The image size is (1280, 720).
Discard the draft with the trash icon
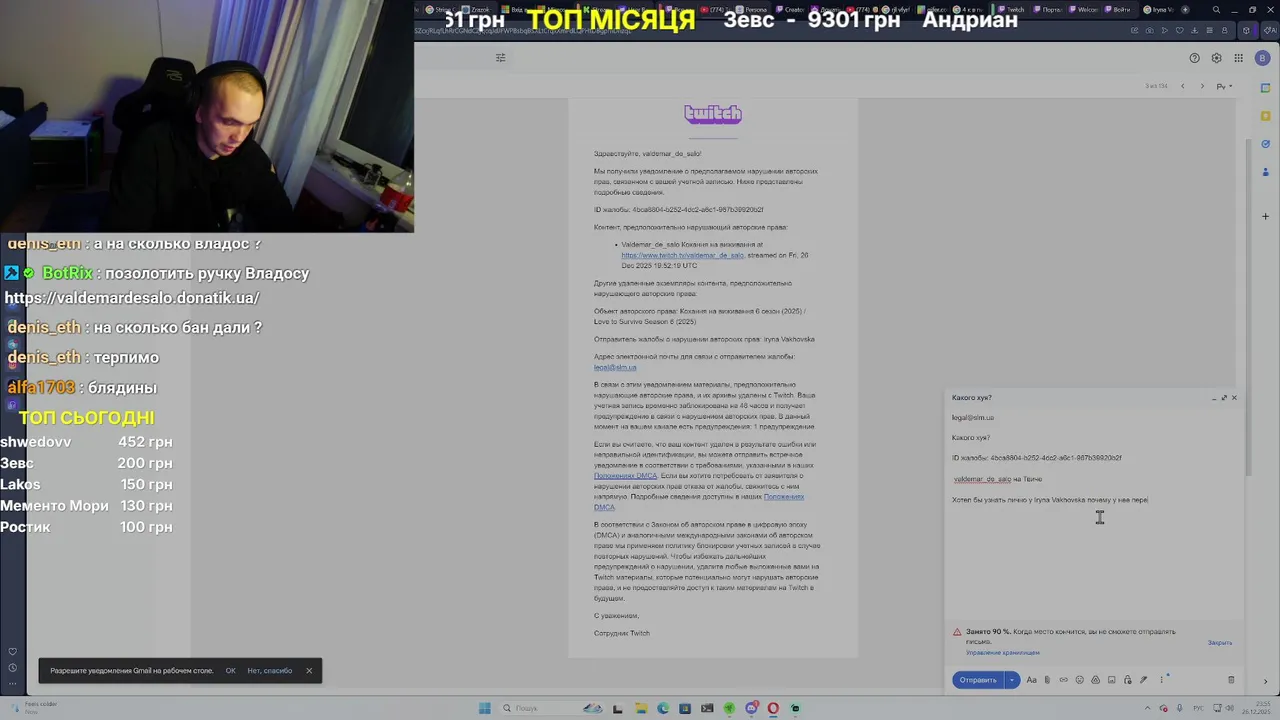point(1231,680)
